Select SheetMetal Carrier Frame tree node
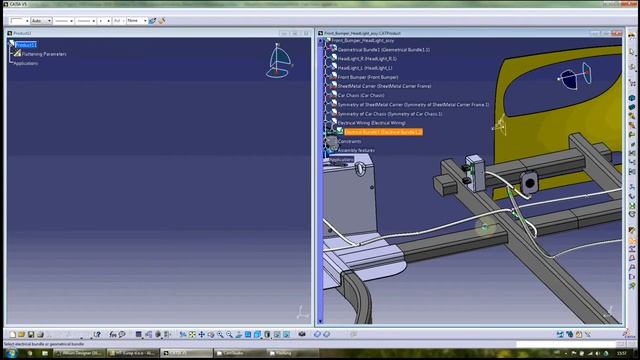The image size is (640, 360). [x=384, y=86]
